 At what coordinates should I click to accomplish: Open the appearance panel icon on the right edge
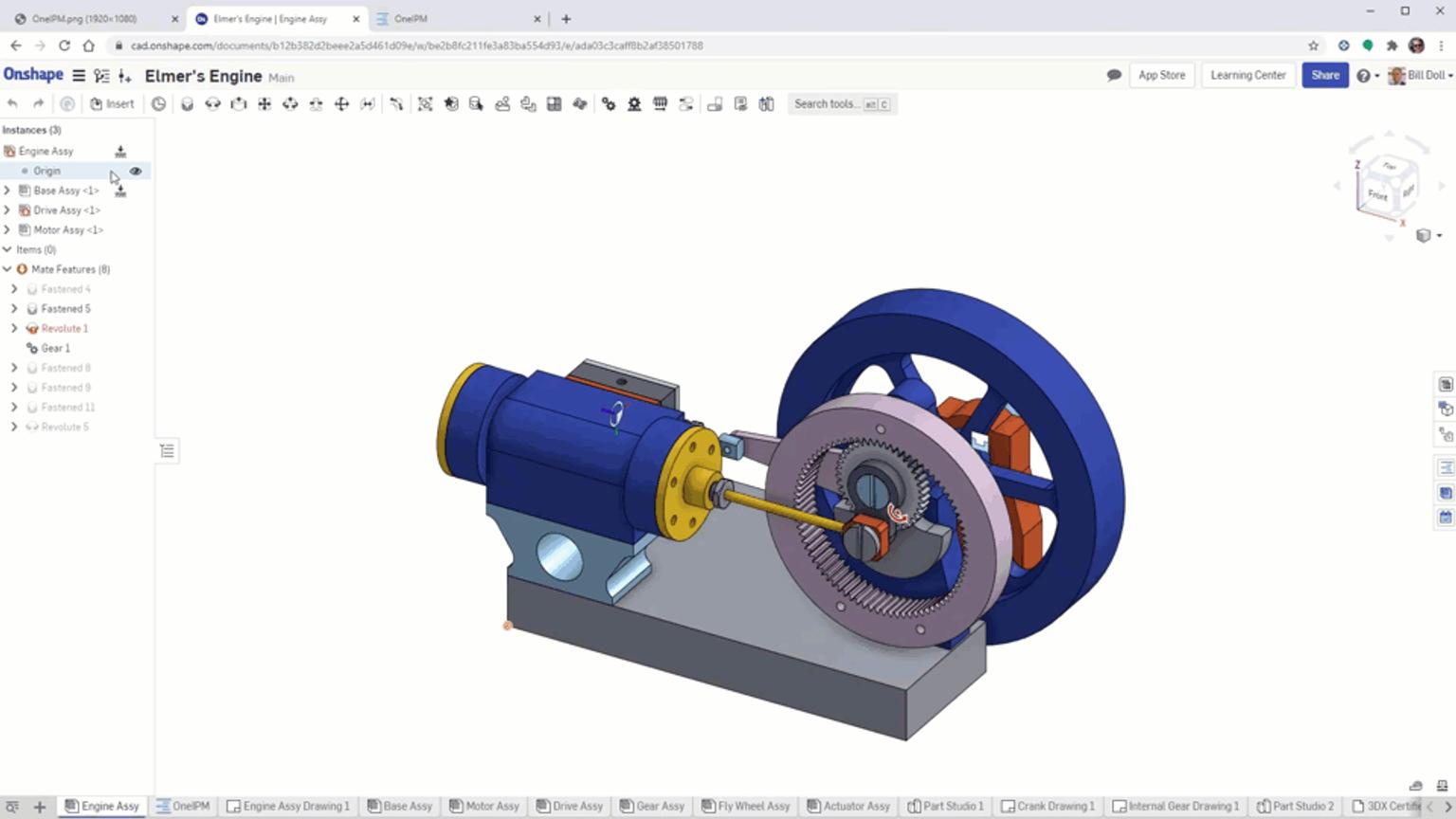coord(1445,409)
